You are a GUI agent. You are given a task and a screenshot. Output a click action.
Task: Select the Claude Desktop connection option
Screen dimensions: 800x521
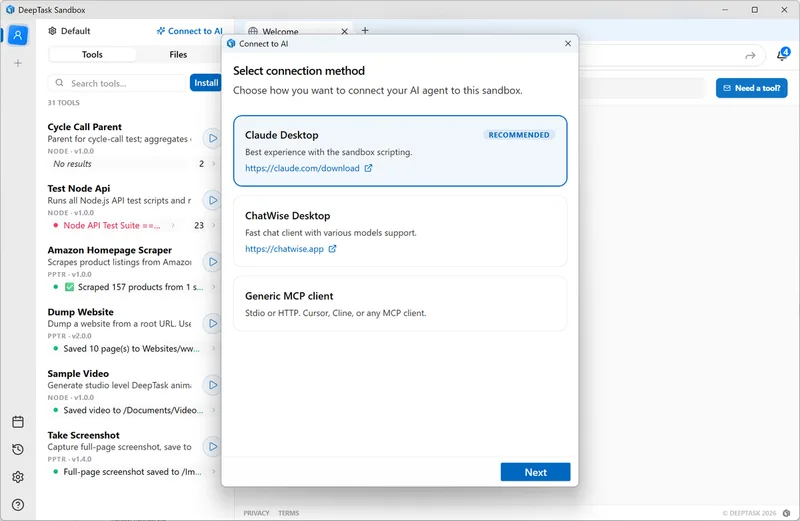tap(399, 151)
